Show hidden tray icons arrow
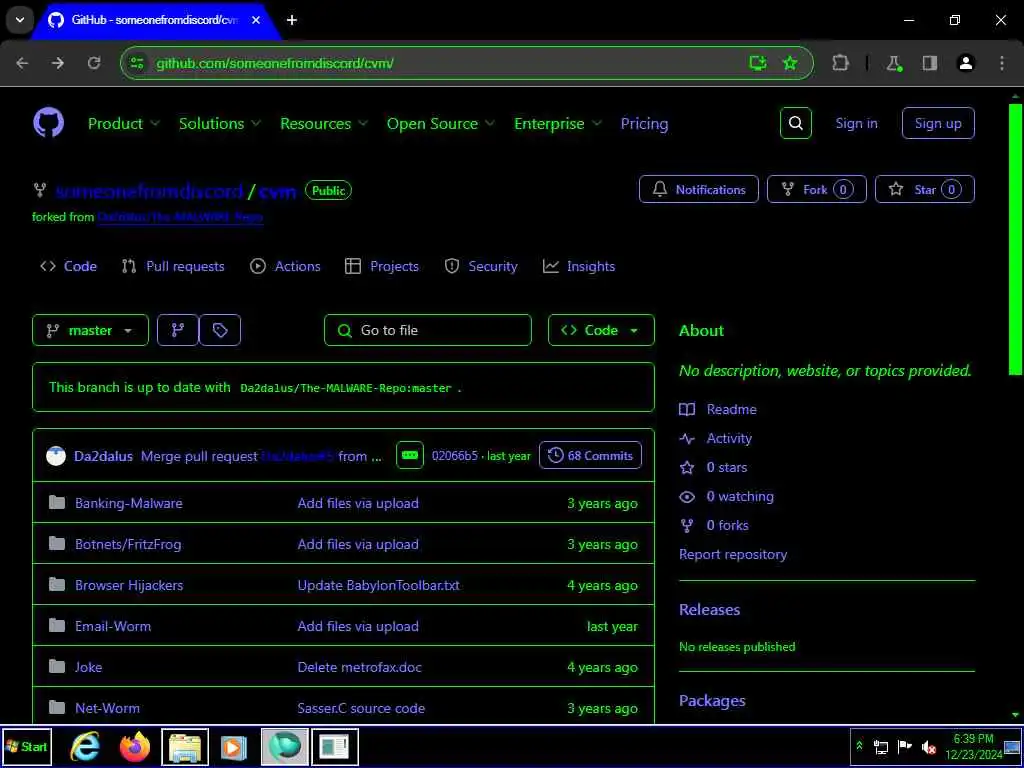 point(859,746)
